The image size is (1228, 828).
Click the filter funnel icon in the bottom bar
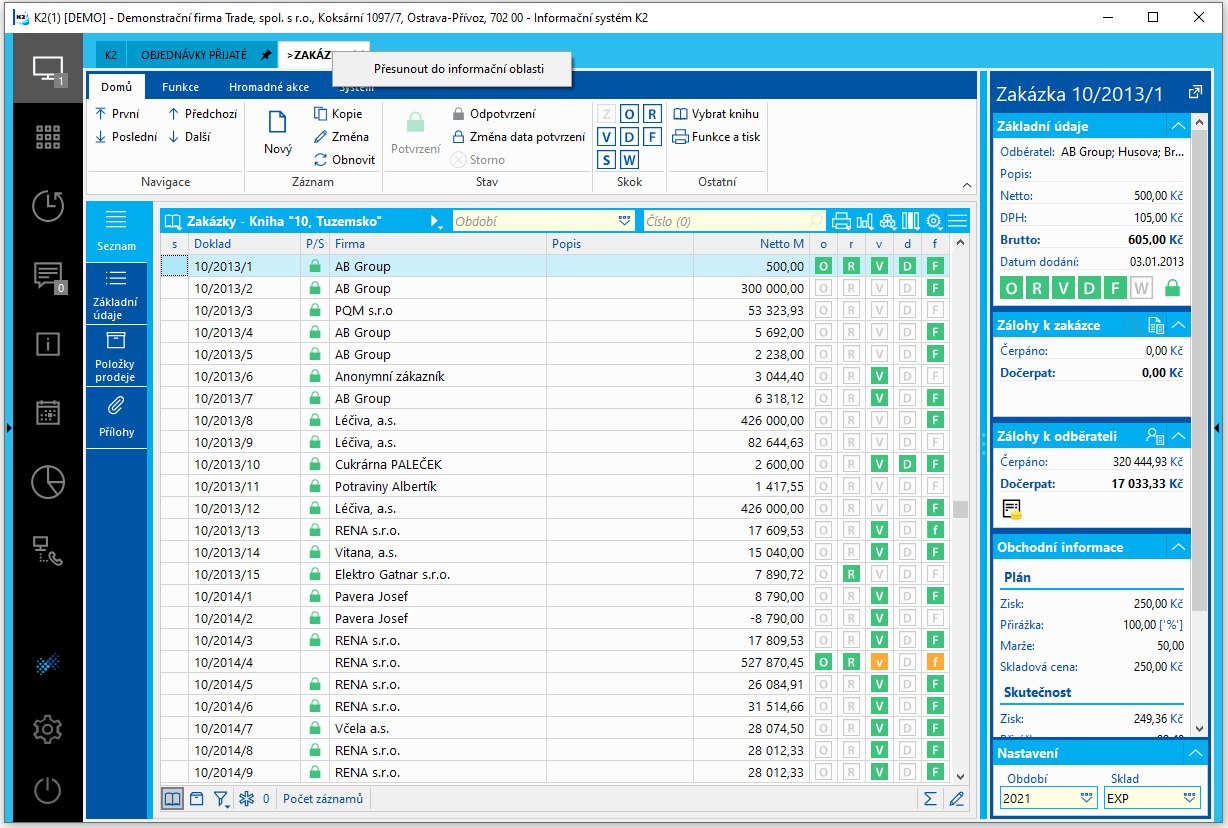pos(220,798)
